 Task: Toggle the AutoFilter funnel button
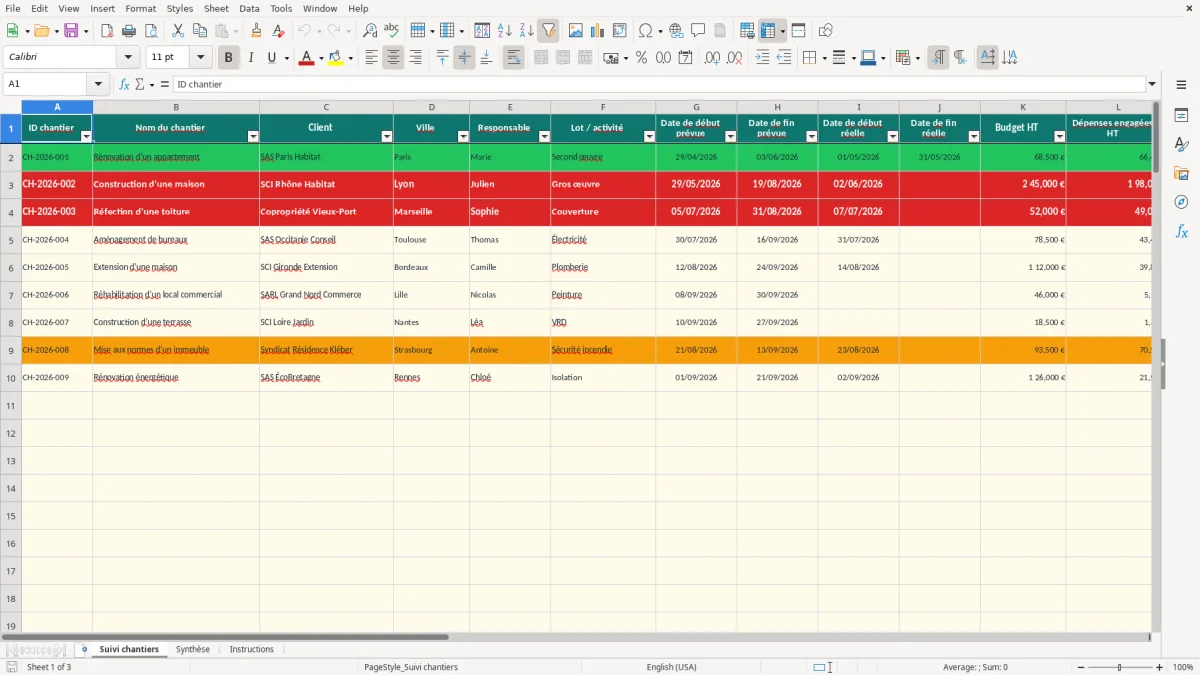[548, 31]
